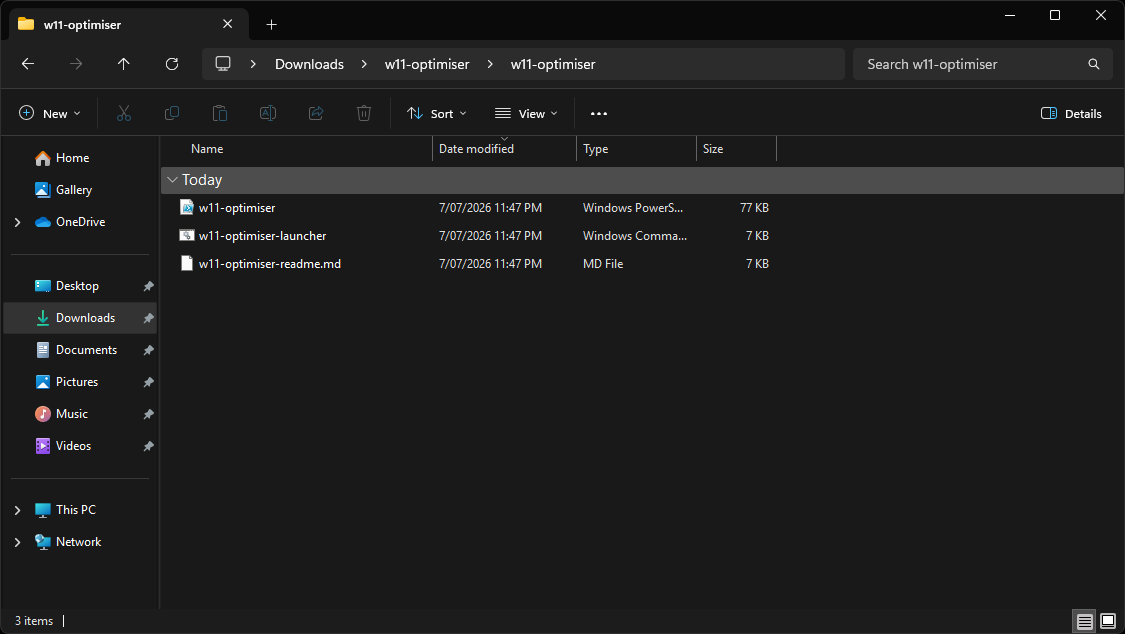Viewport: 1125px width, 634px height.
Task: Refresh the current folder view
Action: [x=171, y=64]
